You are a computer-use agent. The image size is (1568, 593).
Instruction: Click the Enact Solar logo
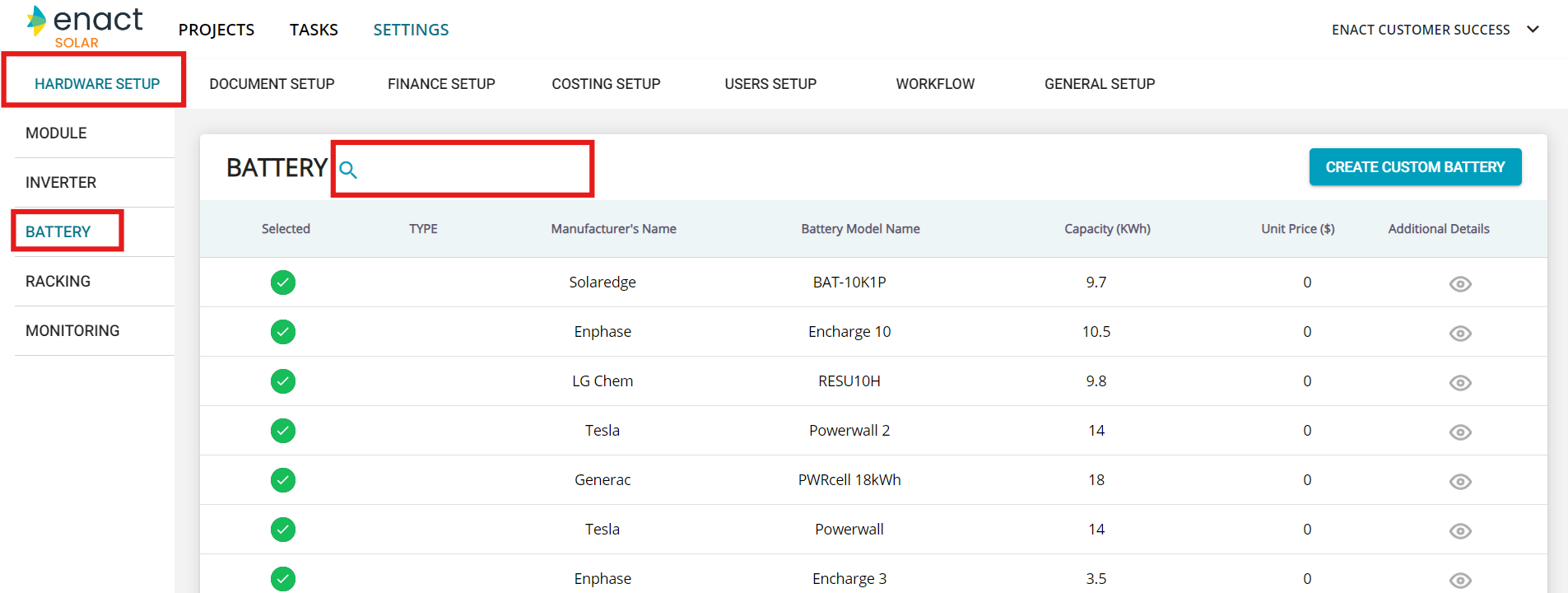coord(85,27)
